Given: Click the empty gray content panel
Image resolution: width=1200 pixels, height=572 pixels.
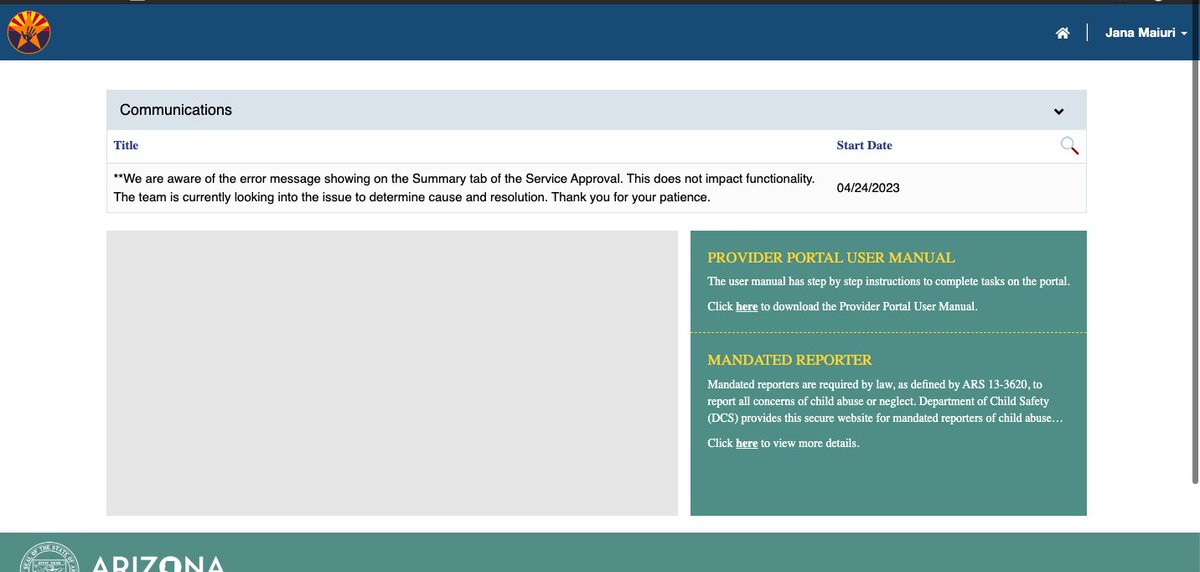Looking at the screenshot, I should [x=392, y=373].
